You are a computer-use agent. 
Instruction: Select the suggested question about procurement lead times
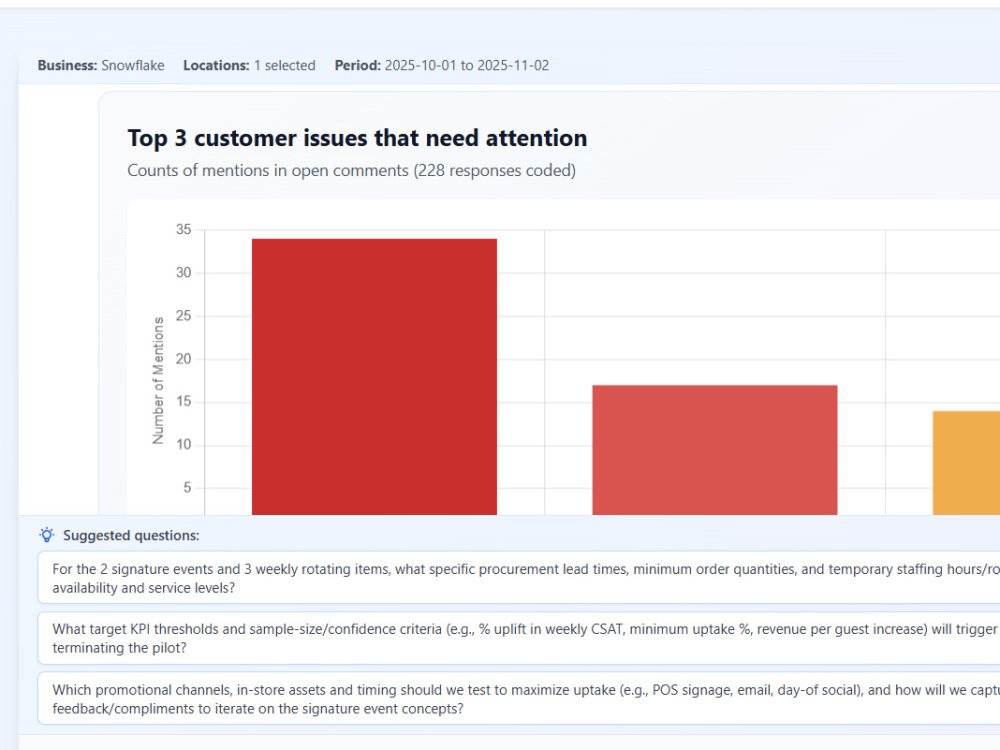click(x=518, y=578)
